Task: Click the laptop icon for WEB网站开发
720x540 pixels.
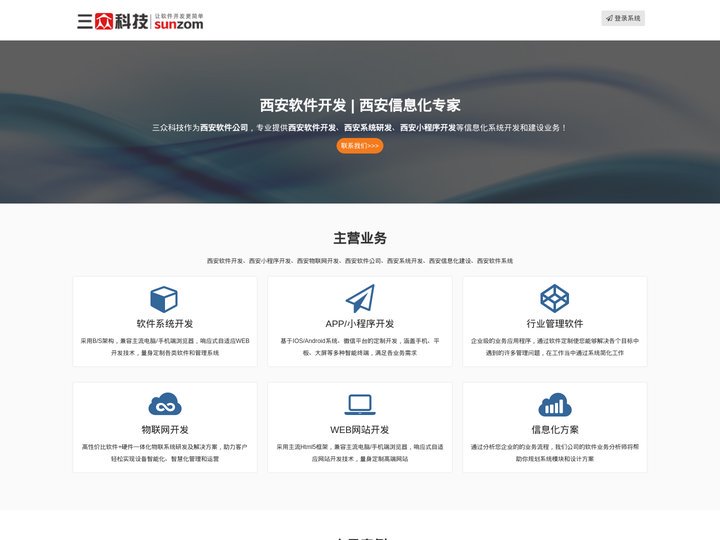Action: pos(360,405)
